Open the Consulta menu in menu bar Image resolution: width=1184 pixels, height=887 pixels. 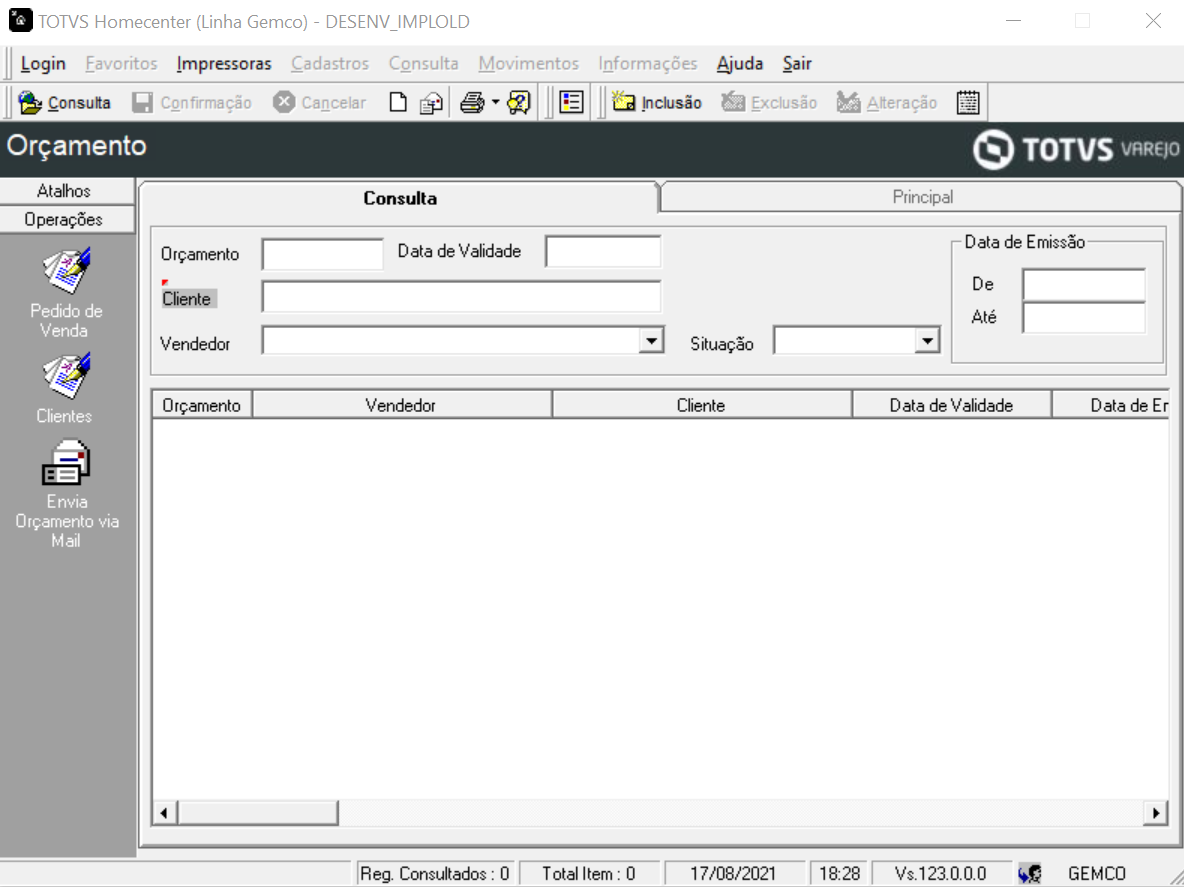pos(424,63)
